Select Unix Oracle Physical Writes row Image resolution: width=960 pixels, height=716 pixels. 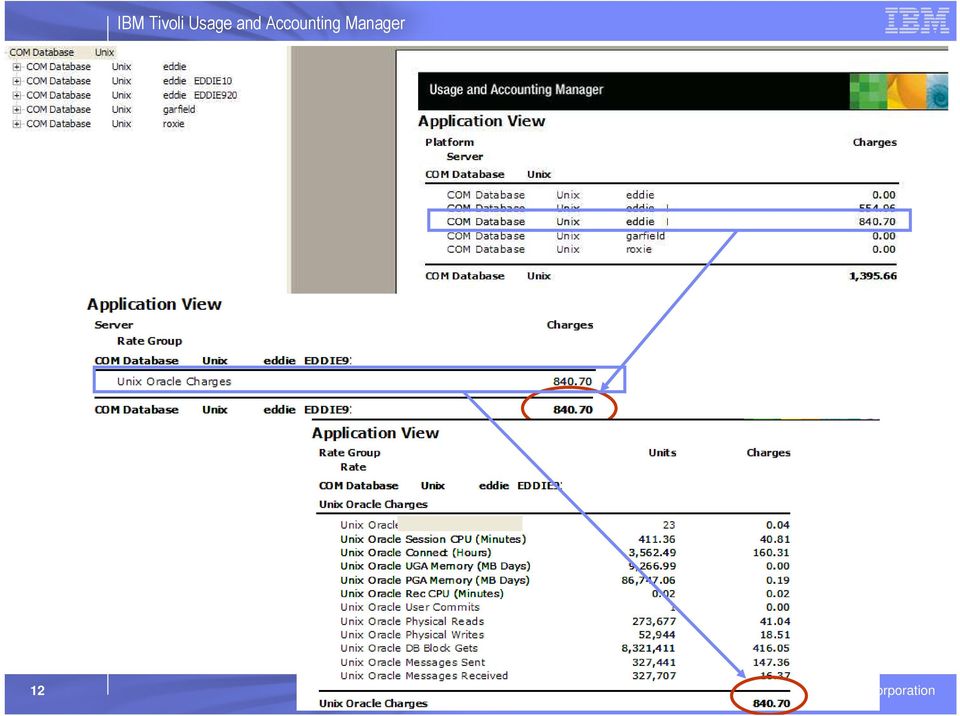[x=564, y=635]
